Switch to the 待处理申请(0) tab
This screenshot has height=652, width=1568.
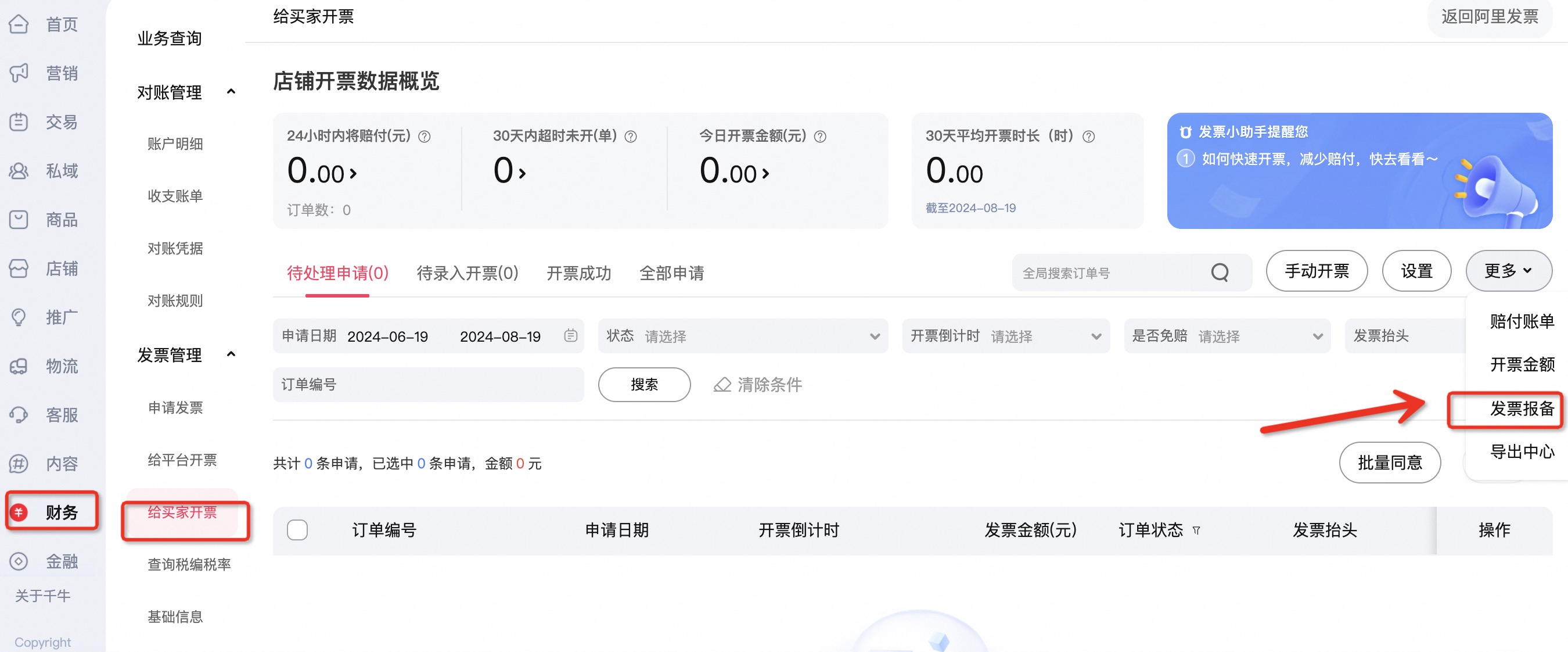(338, 273)
